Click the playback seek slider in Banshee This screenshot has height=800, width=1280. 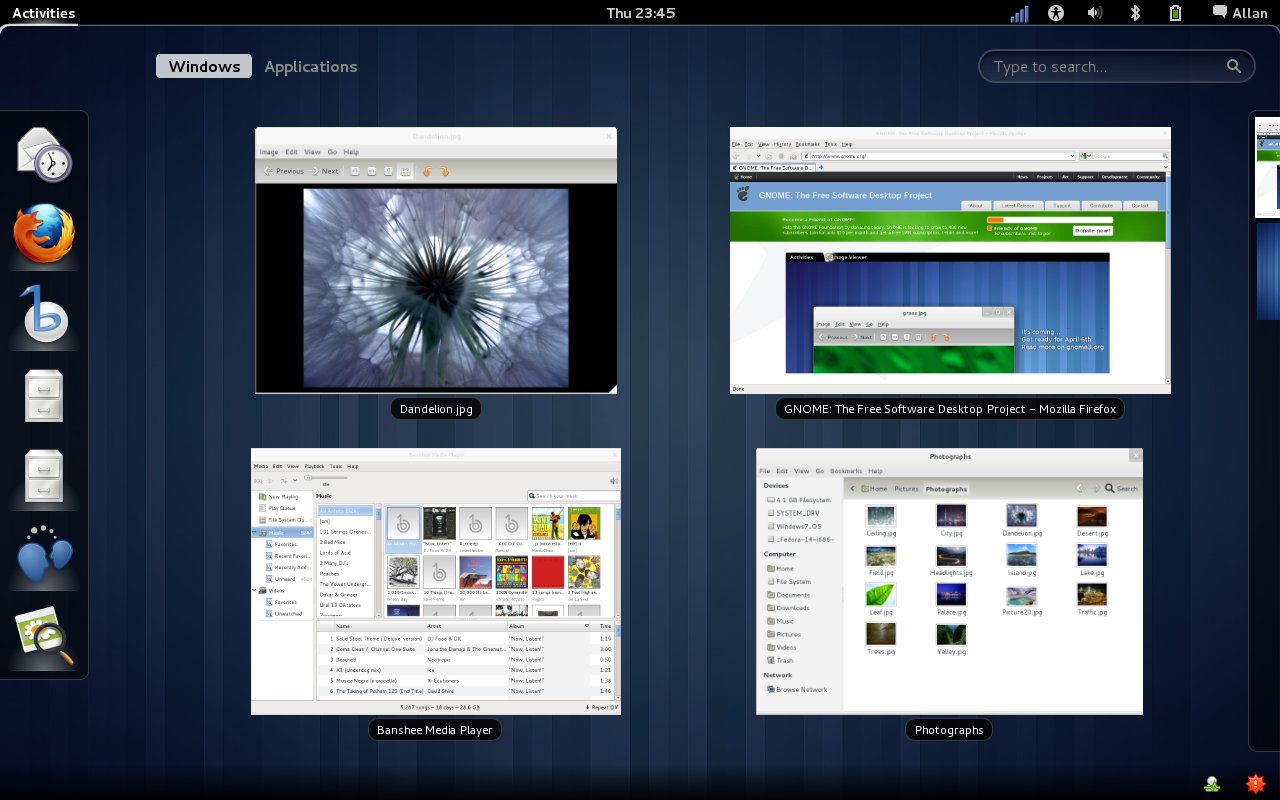coord(327,478)
